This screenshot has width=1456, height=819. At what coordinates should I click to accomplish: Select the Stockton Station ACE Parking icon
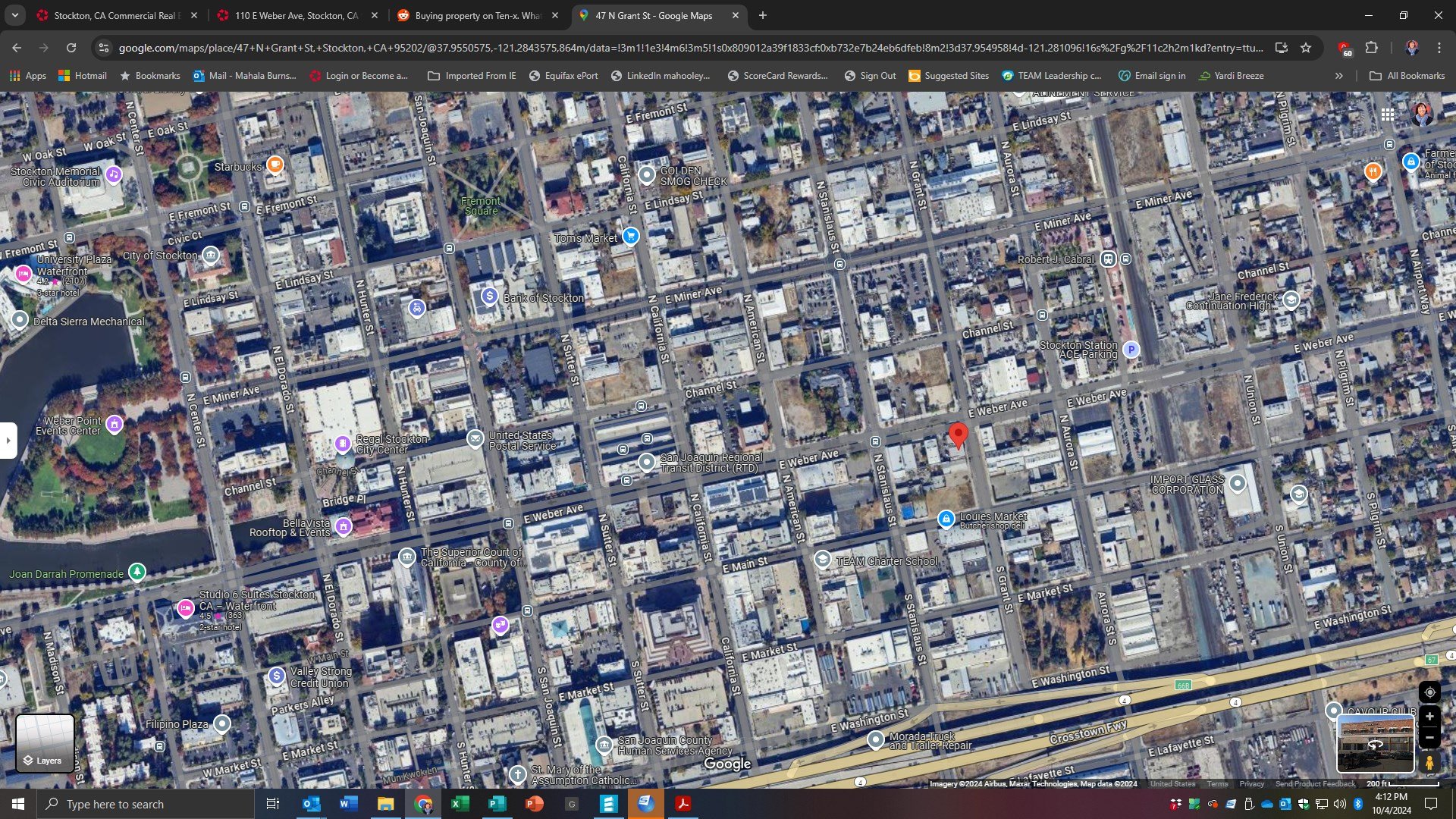[x=1131, y=350]
